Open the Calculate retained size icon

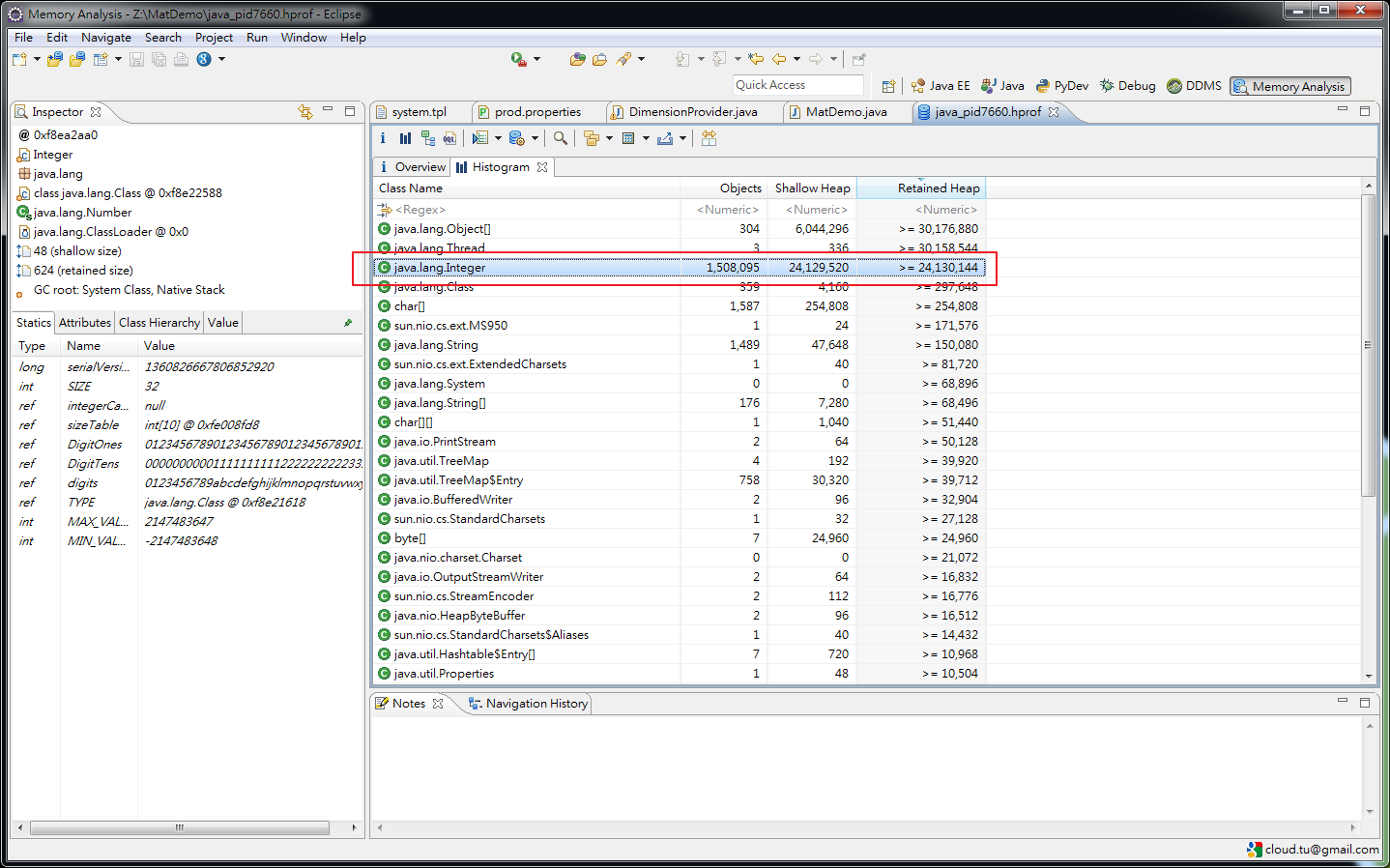628,138
